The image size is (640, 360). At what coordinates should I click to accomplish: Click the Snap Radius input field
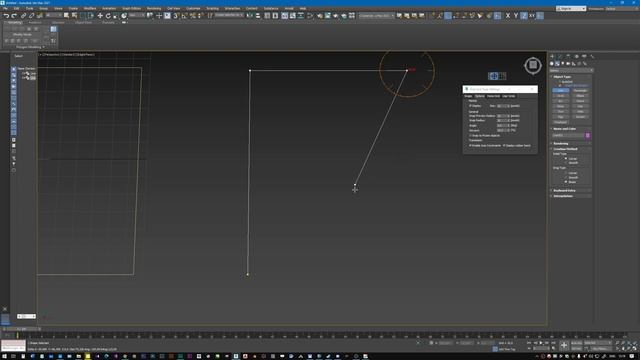coord(503,120)
